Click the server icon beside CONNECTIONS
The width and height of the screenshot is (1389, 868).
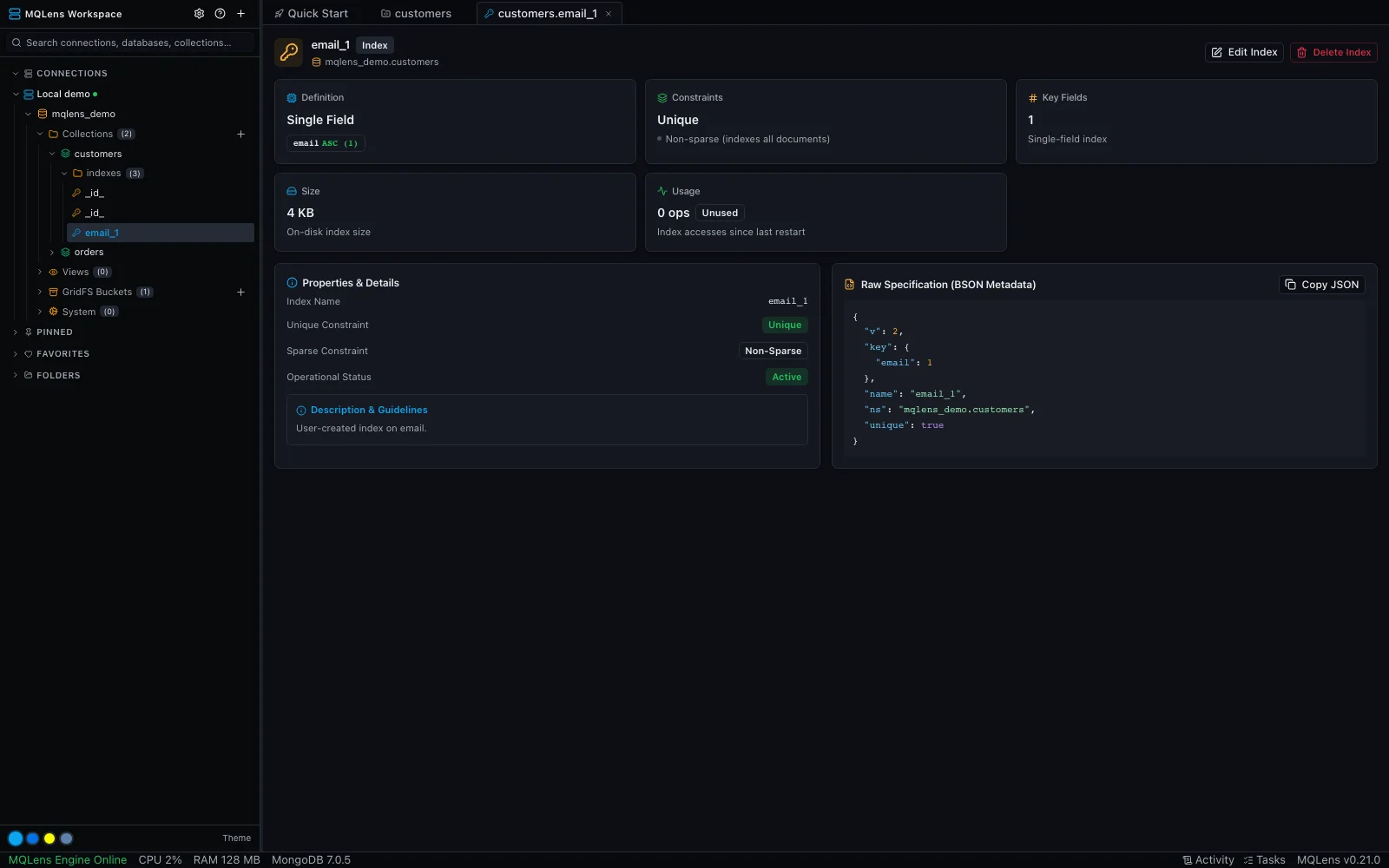click(x=29, y=74)
